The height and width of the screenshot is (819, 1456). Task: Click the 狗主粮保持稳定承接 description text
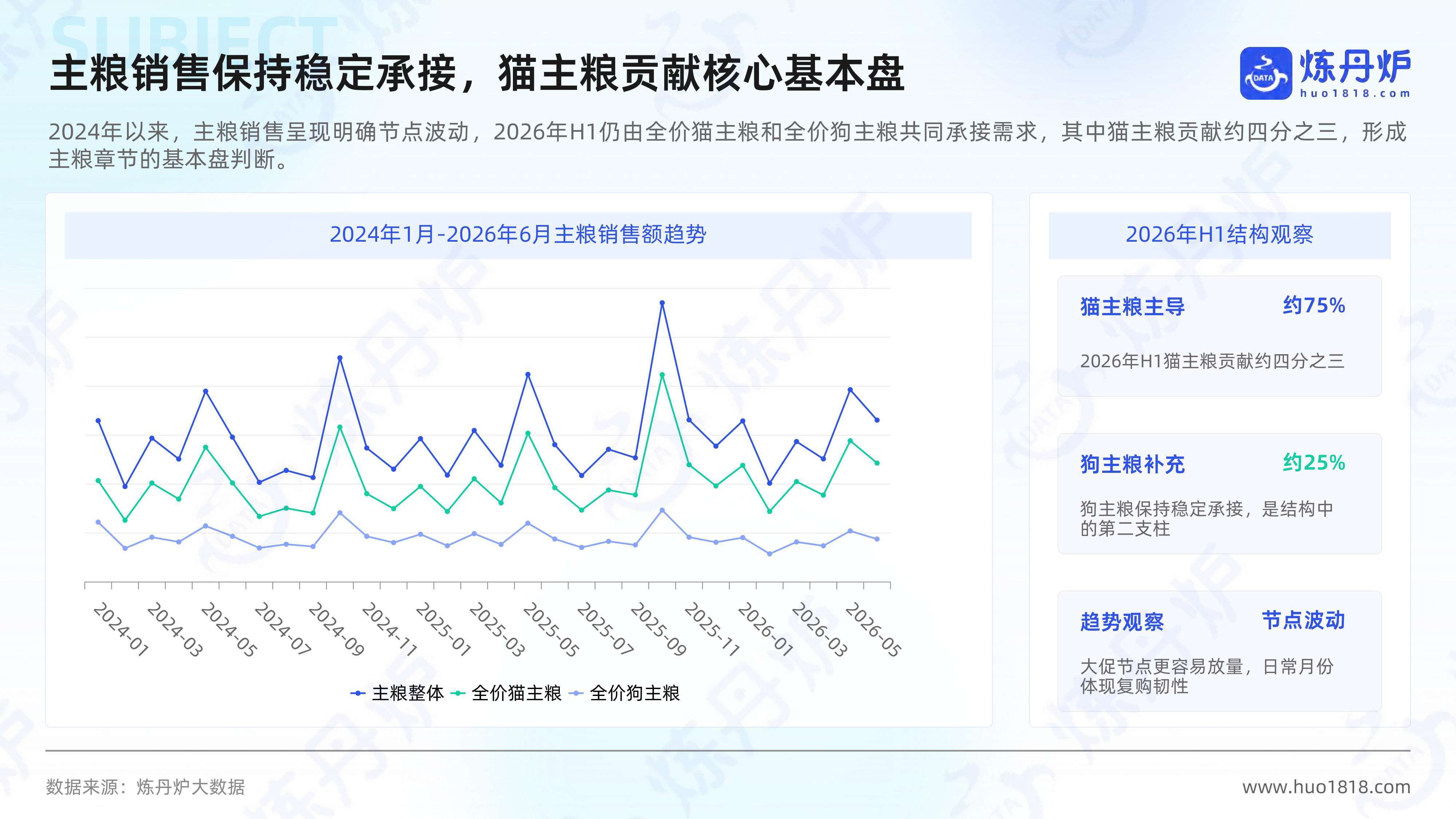tap(1207, 518)
